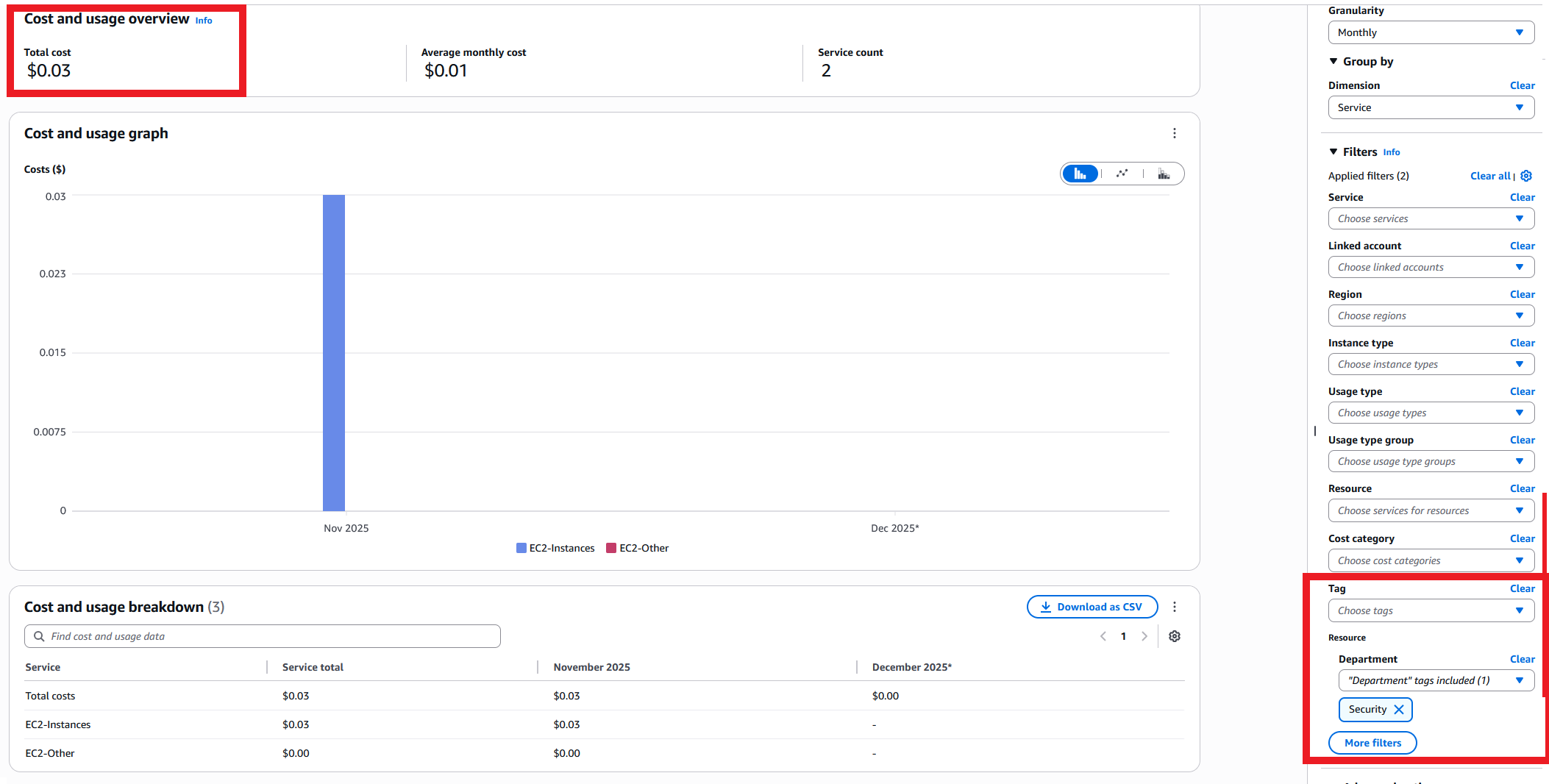Viewport: 1549px width, 784px height.
Task: Open the Choose tags dropdown
Action: 1431,610
